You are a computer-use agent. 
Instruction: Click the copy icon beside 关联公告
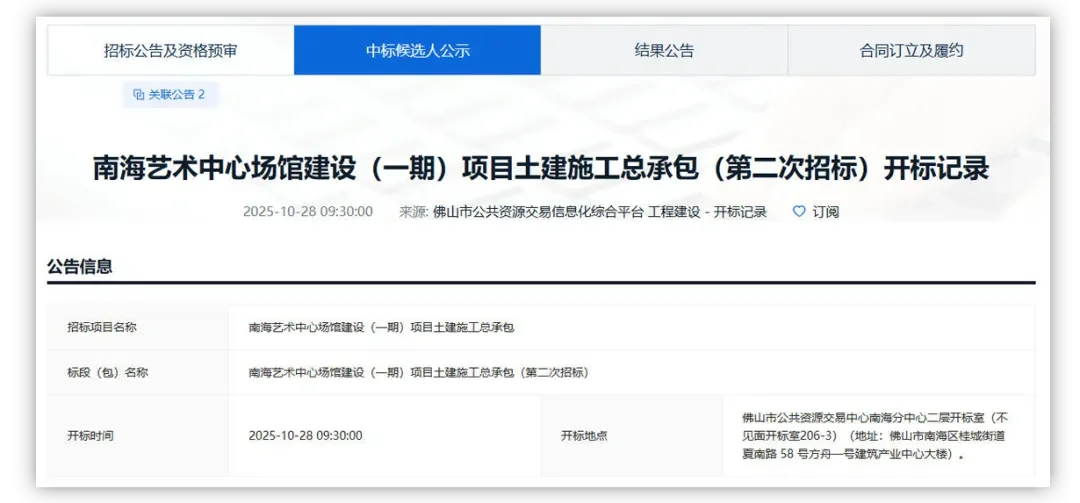[138, 94]
